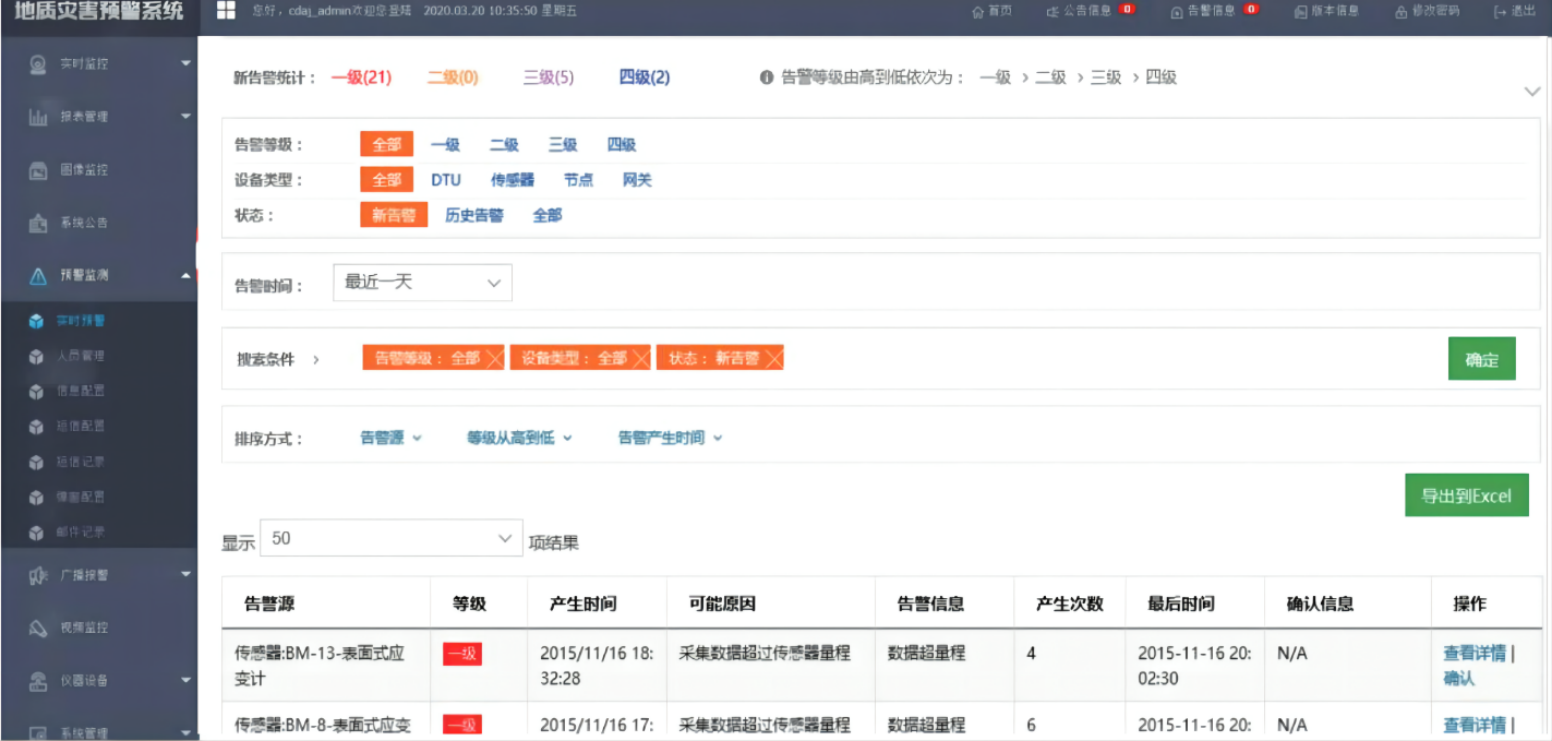This screenshot has width=1552, height=741.
Task: Open 信息配置 in the sidebar submenu
Action: pyautogui.click(x=81, y=391)
